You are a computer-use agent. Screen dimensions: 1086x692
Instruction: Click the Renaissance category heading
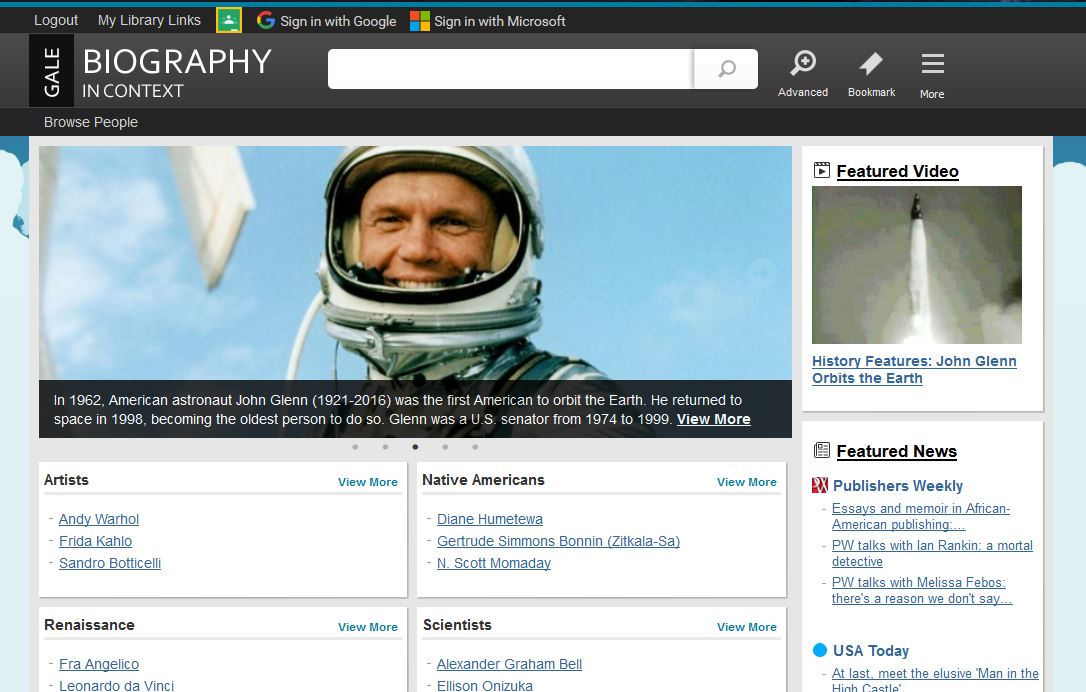pos(89,625)
